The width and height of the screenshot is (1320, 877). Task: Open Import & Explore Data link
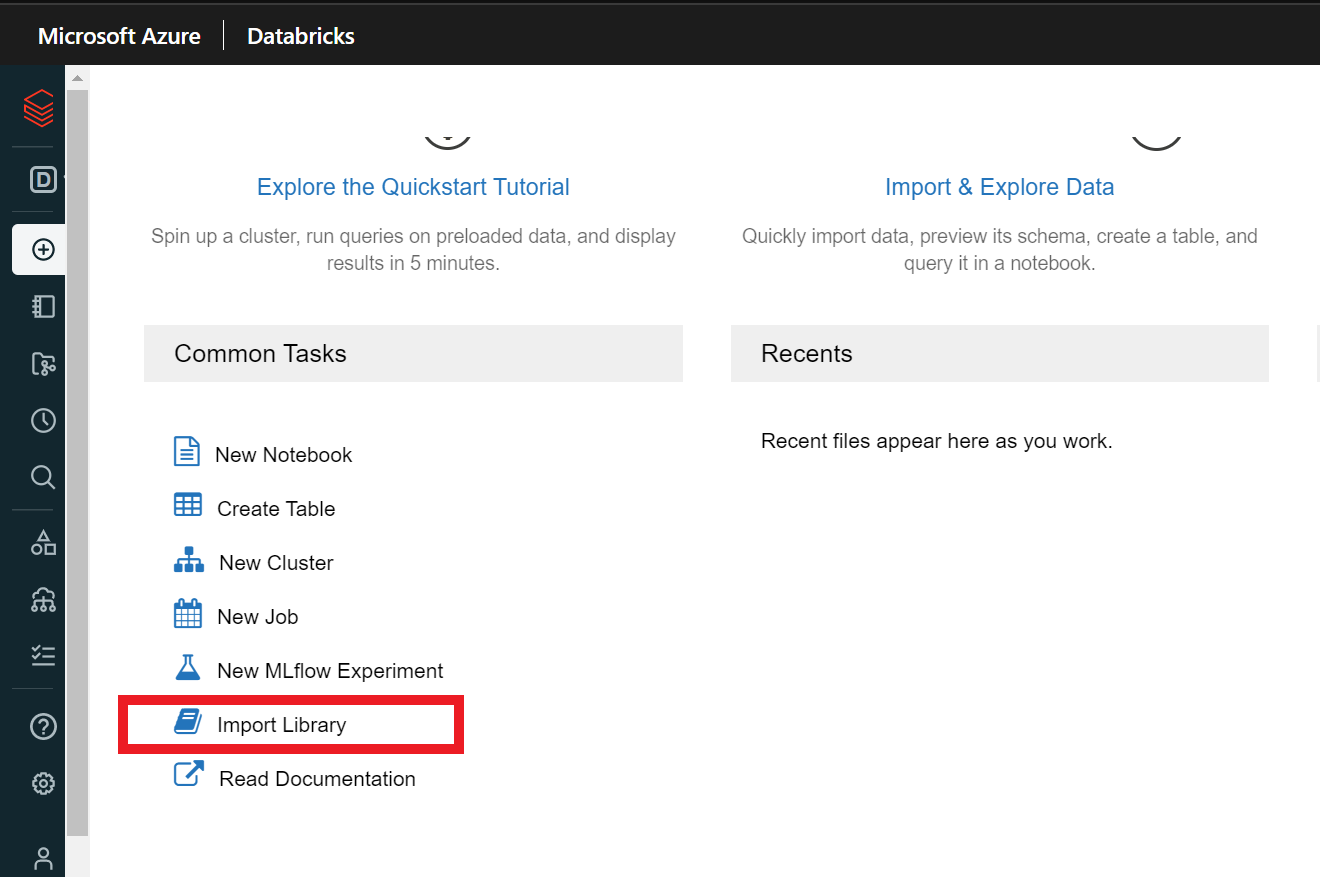(x=999, y=187)
